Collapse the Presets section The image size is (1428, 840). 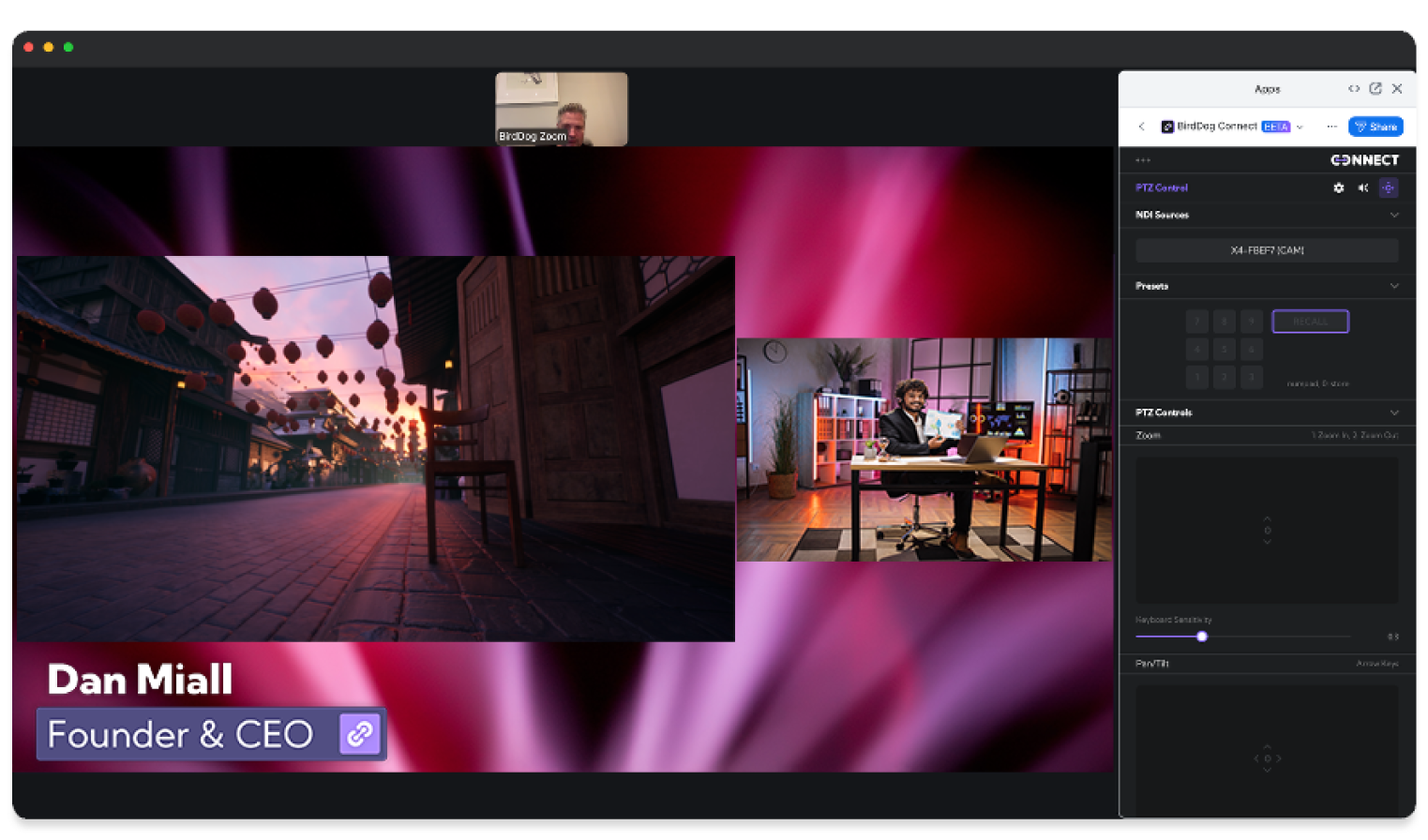[1394, 286]
